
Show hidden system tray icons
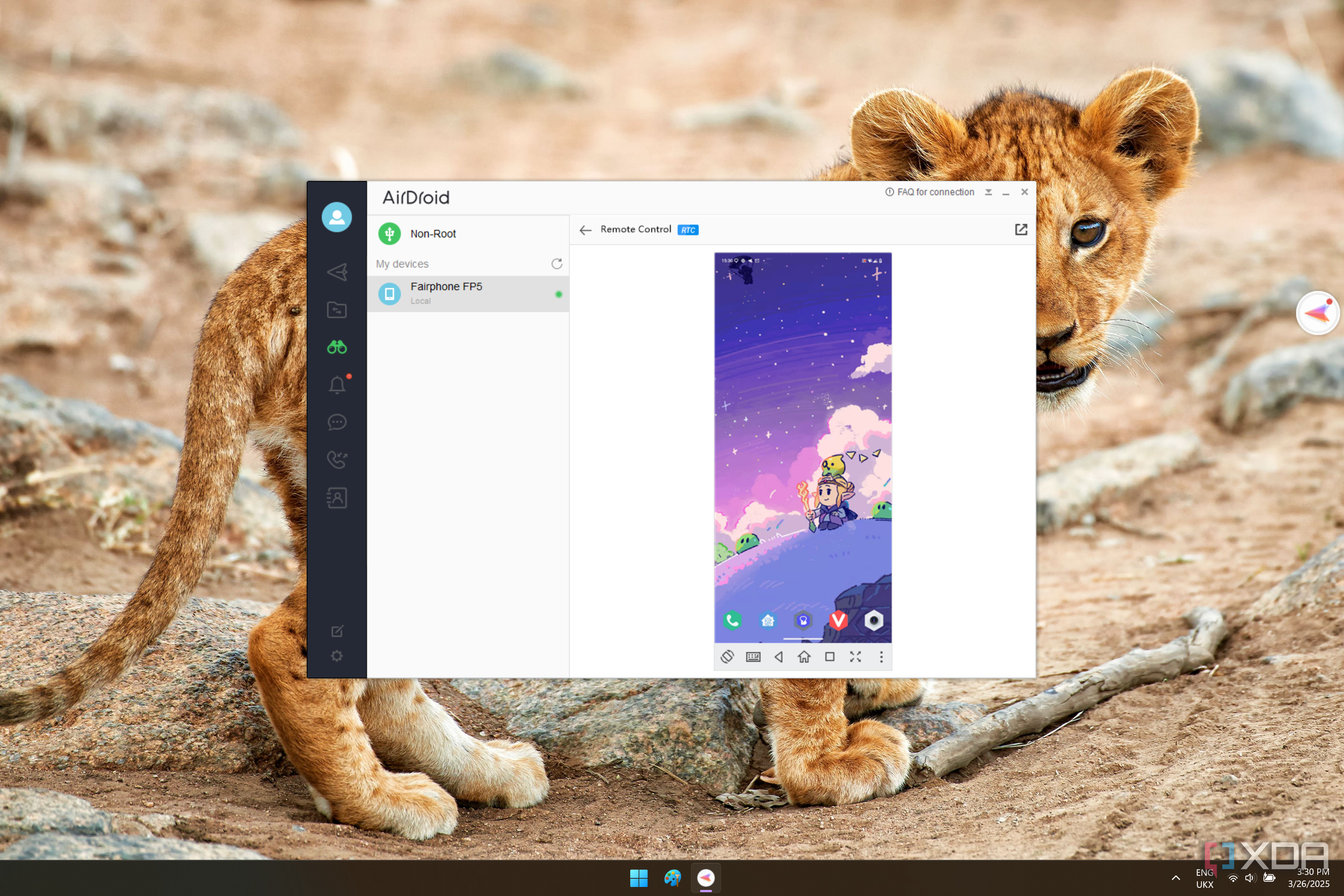(1176, 878)
